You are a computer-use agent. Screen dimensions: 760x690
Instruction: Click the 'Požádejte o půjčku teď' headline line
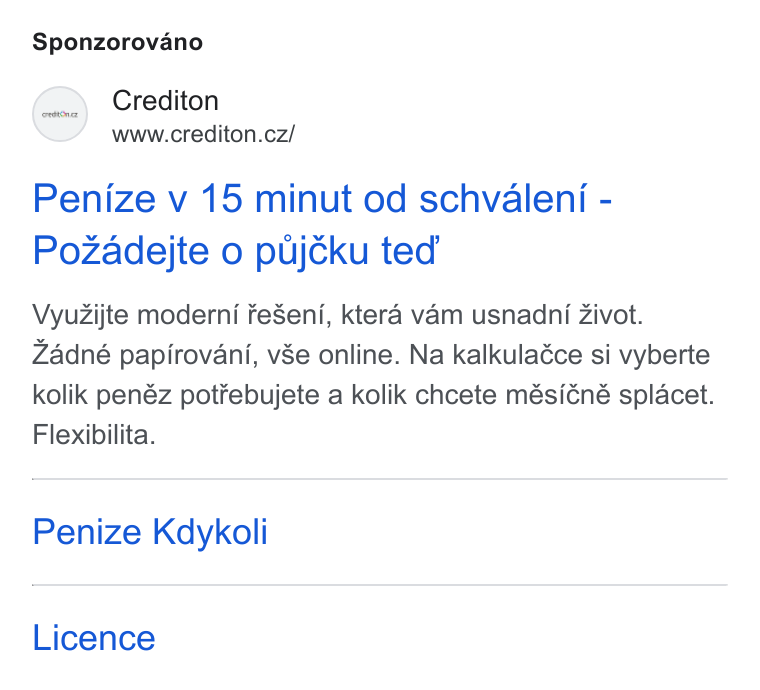(x=236, y=251)
